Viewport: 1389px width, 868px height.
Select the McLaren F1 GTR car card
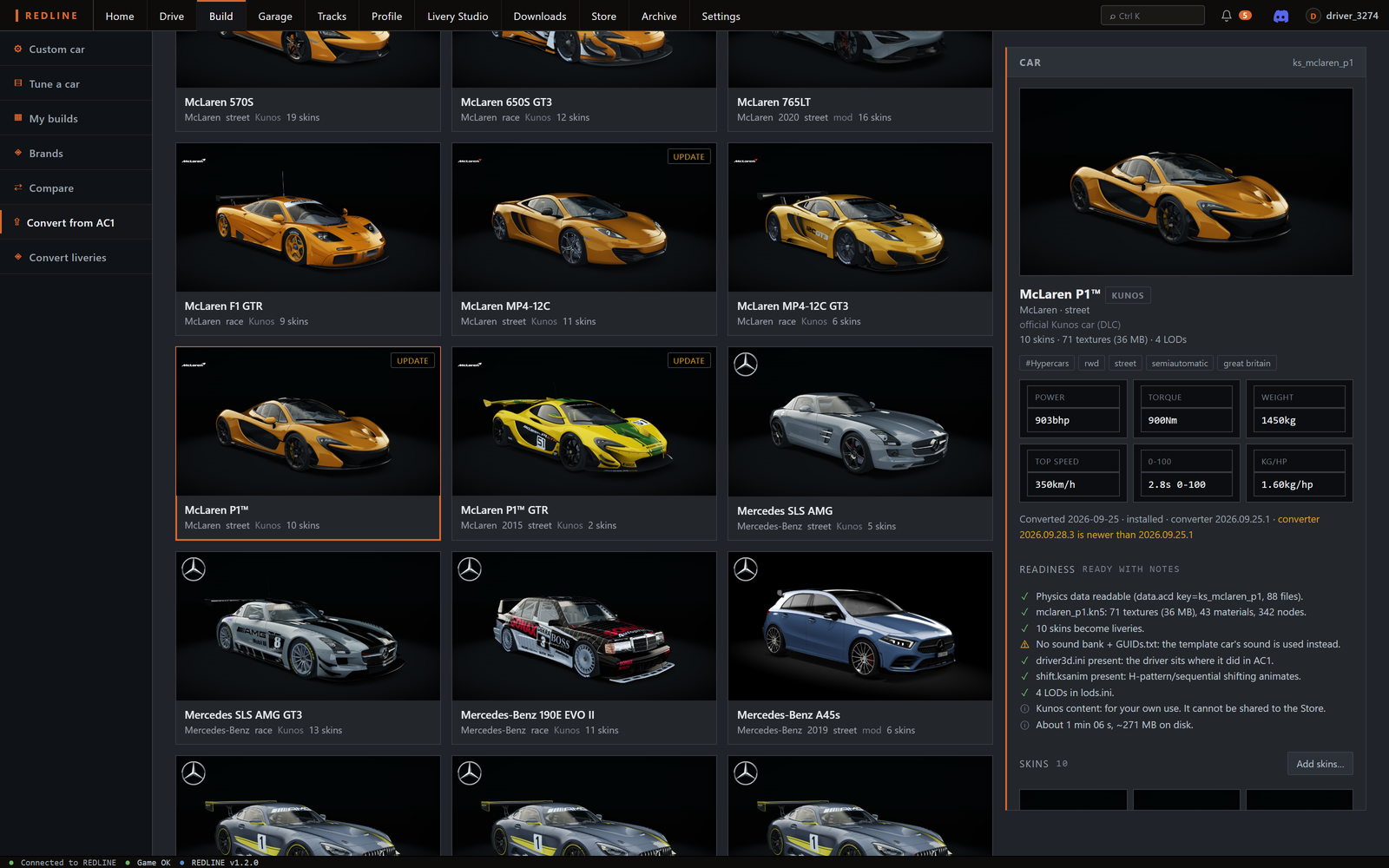(308, 240)
